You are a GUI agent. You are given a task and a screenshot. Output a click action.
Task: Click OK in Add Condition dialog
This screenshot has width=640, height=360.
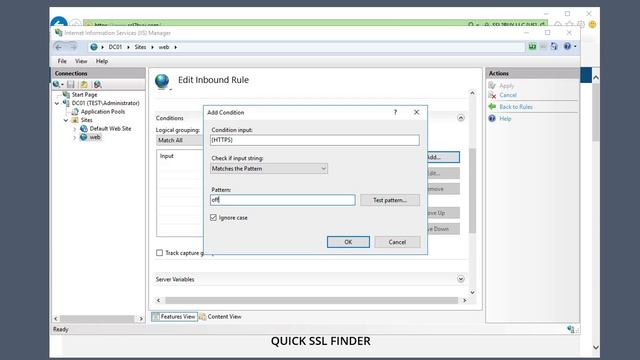click(x=348, y=242)
